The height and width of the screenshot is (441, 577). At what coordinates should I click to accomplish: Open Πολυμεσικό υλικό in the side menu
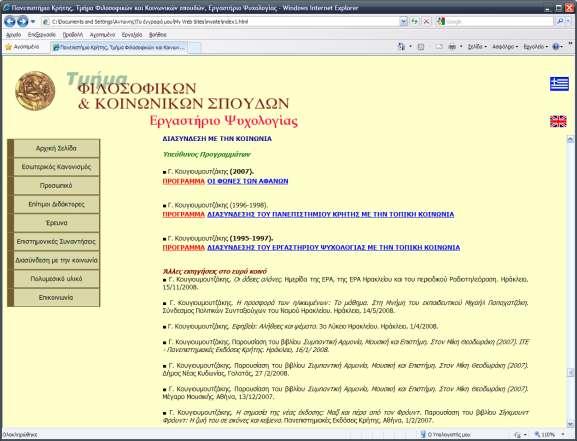coord(56,279)
